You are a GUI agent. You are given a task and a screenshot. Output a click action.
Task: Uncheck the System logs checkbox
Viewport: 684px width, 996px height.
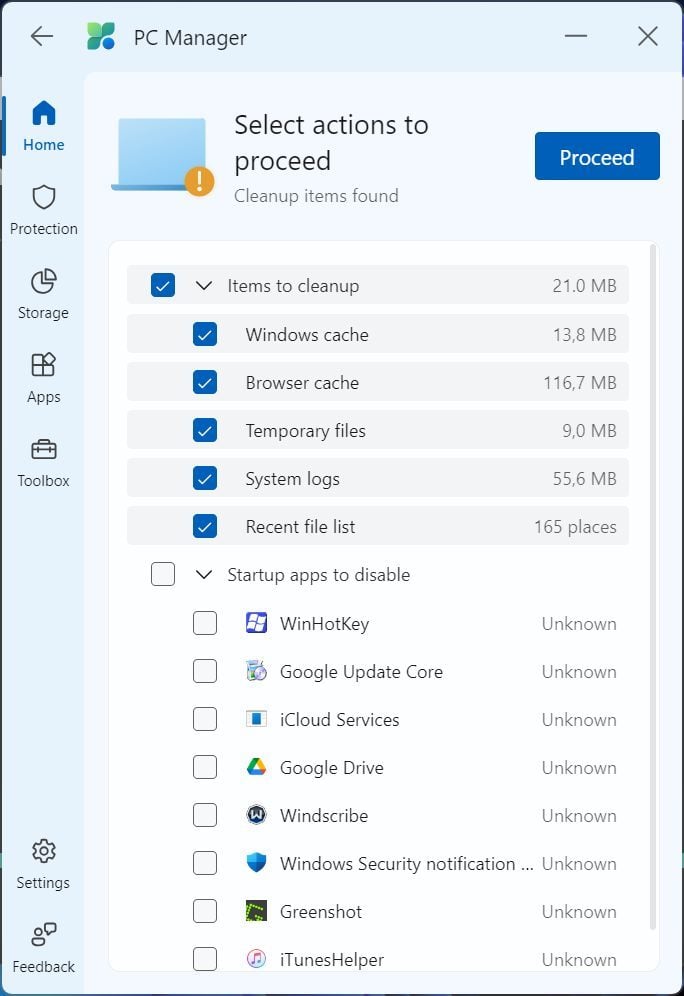pyautogui.click(x=205, y=478)
